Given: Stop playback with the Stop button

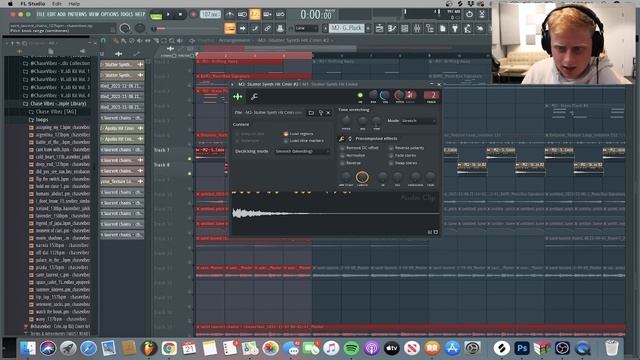Looking at the screenshot, I should tap(180, 15).
